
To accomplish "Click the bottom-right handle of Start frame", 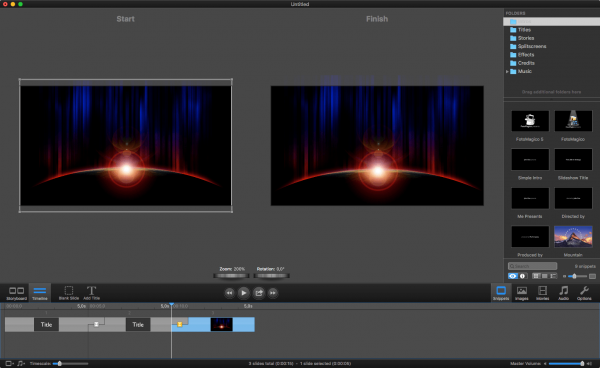I will [232, 211].
